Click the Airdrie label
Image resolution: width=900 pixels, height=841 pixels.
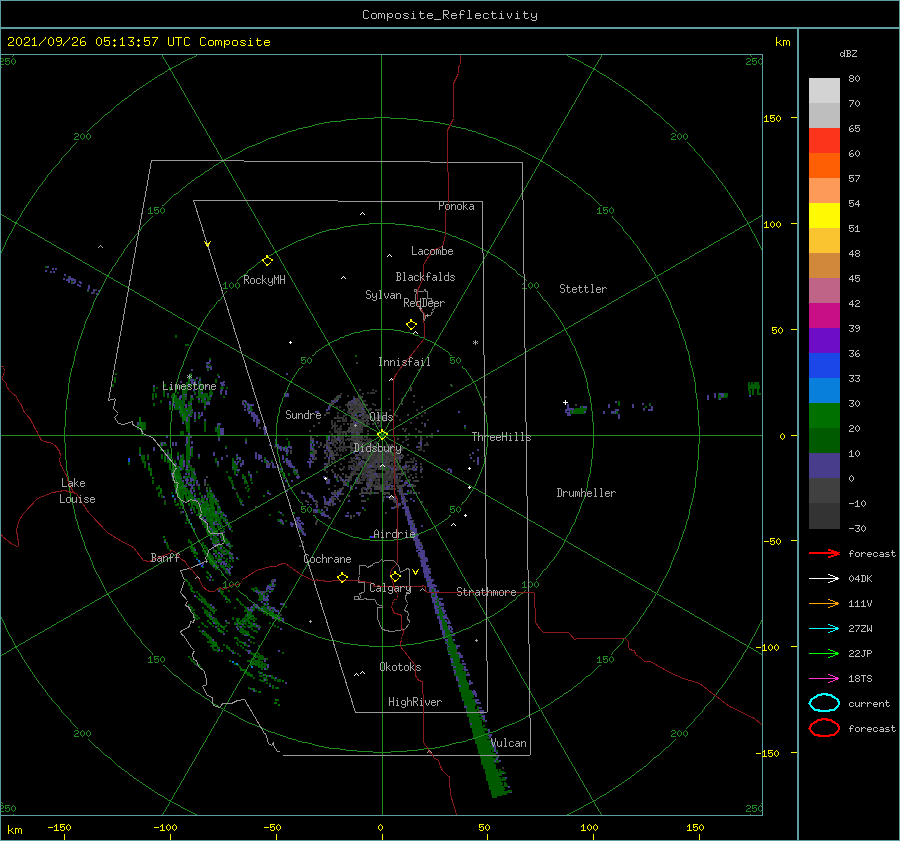pyautogui.click(x=394, y=534)
